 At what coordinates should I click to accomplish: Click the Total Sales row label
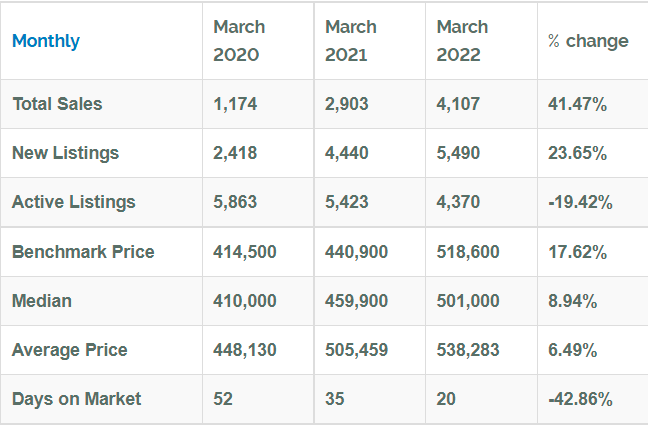[x=57, y=104]
